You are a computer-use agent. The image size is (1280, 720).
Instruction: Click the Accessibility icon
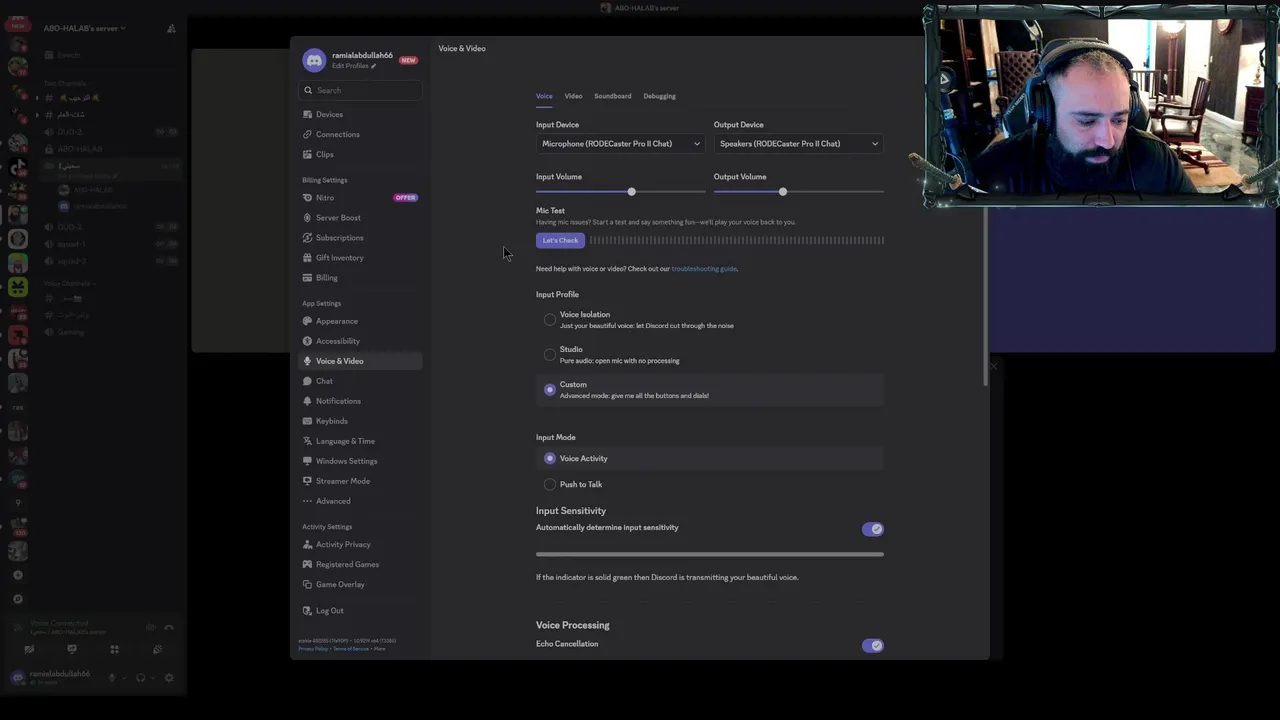308,341
